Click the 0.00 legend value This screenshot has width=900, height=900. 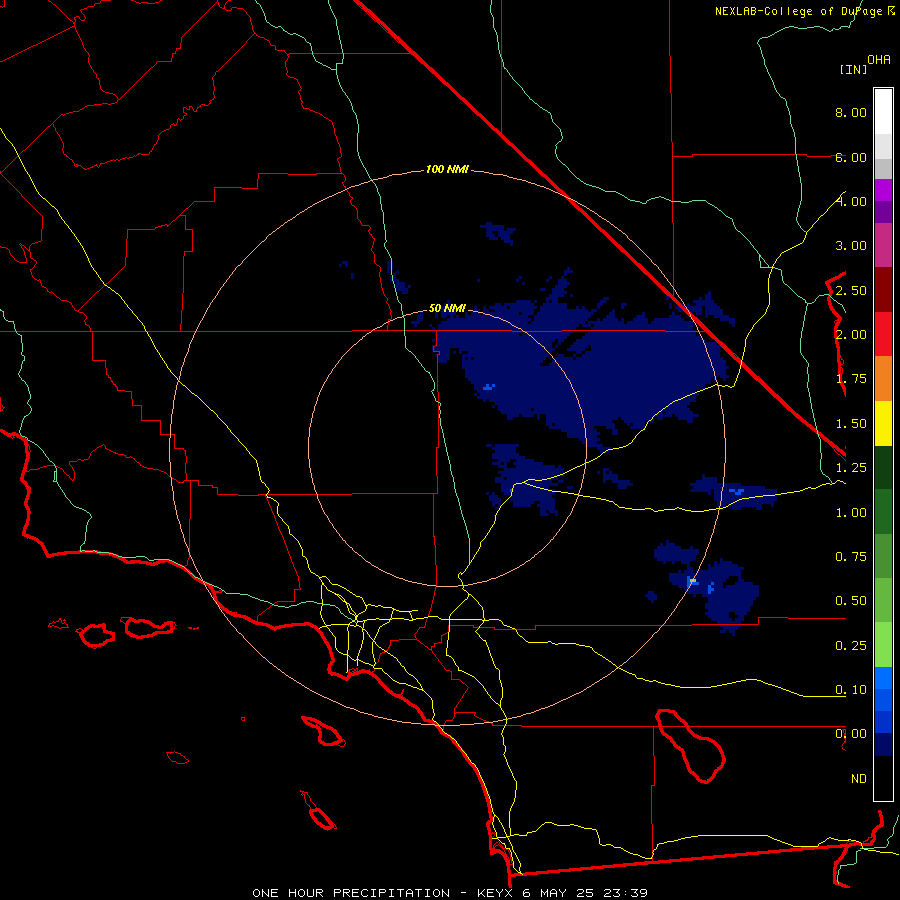851,734
